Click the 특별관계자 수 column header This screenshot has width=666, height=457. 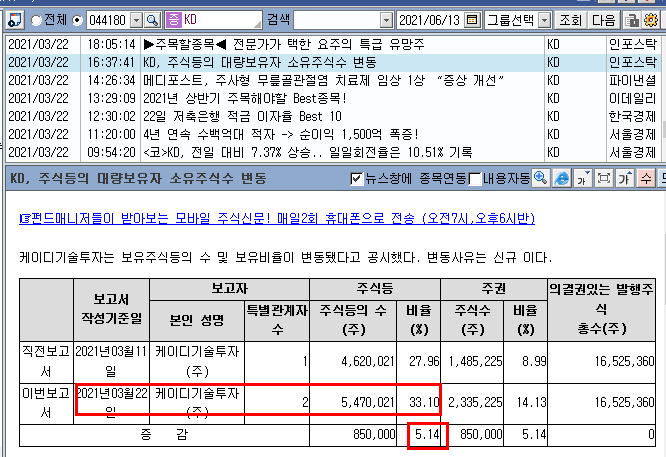coord(277,320)
